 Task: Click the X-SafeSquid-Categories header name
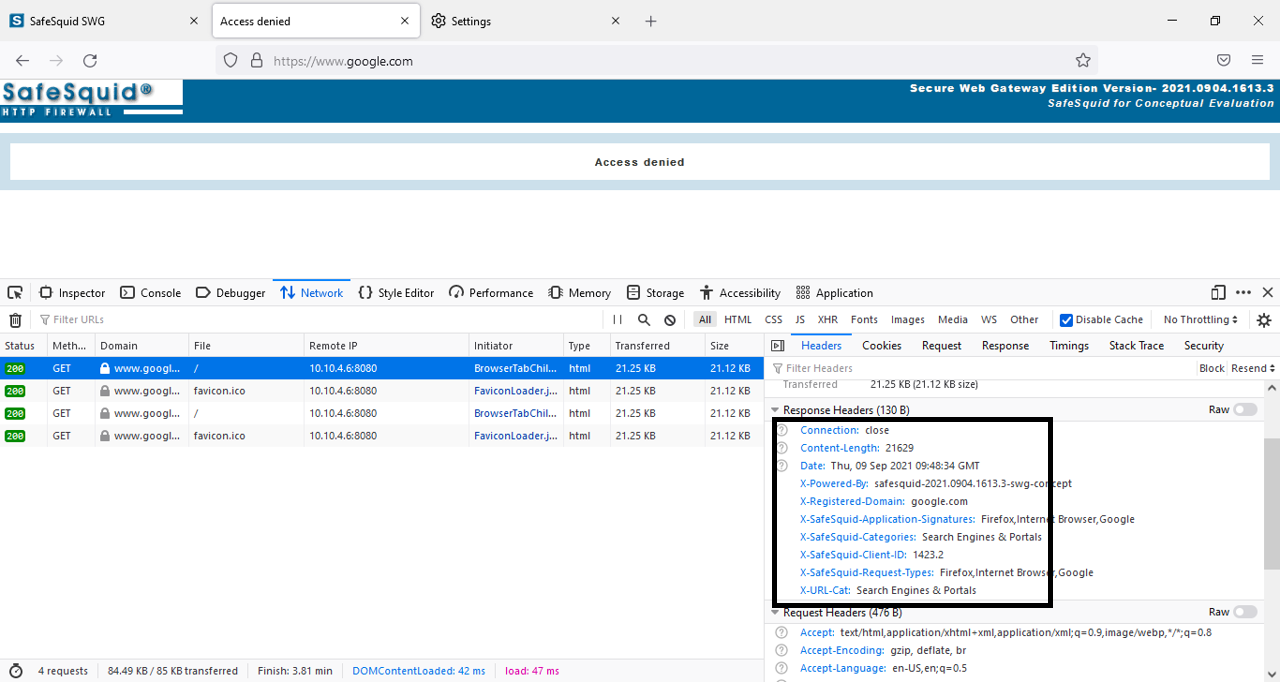click(x=858, y=537)
